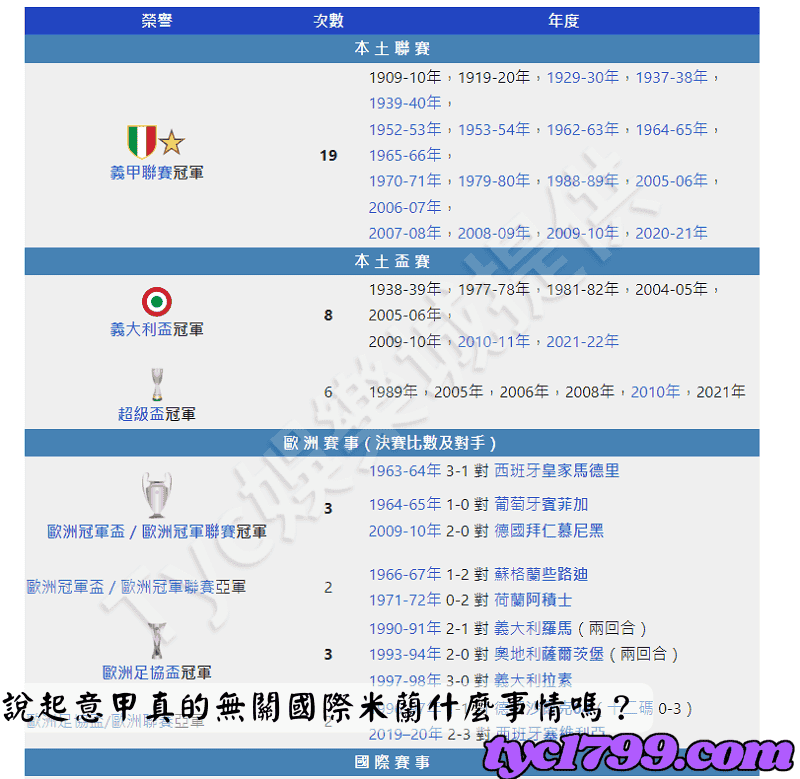Click the 2007-08年 season link
800x779 pixels.
405,233
